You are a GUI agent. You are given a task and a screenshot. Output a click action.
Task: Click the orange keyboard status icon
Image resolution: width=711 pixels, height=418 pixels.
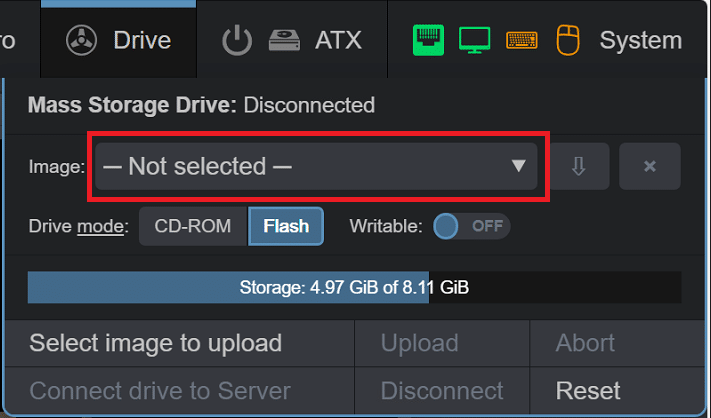(x=522, y=40)
